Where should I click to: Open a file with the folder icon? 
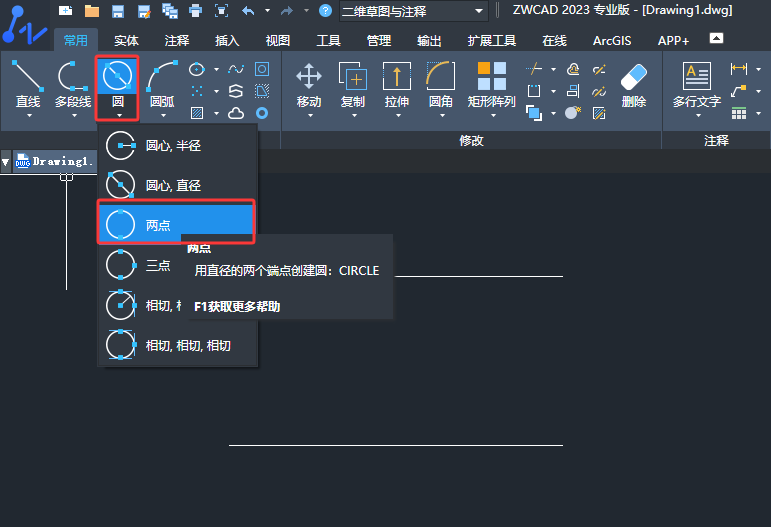(x=91, y=11)
